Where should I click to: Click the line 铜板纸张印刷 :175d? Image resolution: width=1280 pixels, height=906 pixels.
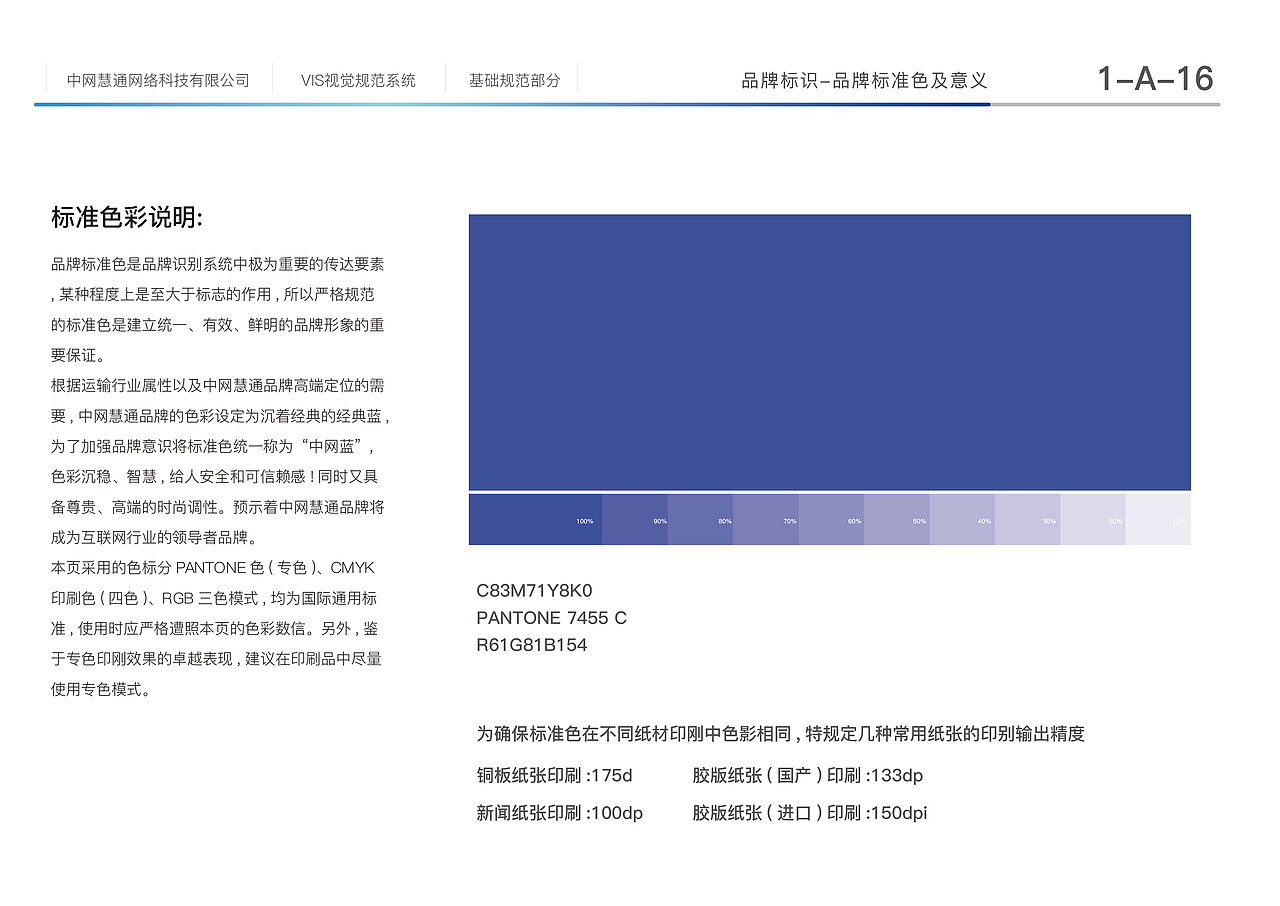click(x=554, y=775)
